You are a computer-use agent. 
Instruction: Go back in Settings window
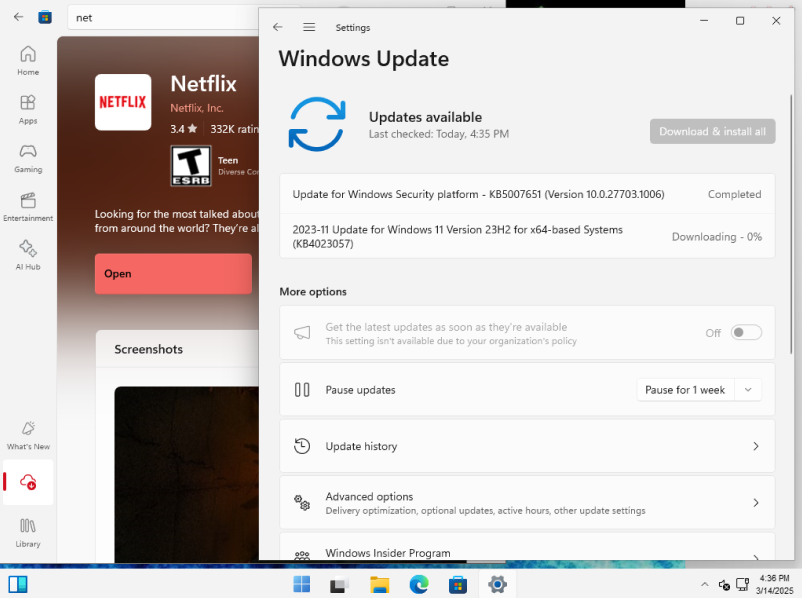[x=278, y=27]
